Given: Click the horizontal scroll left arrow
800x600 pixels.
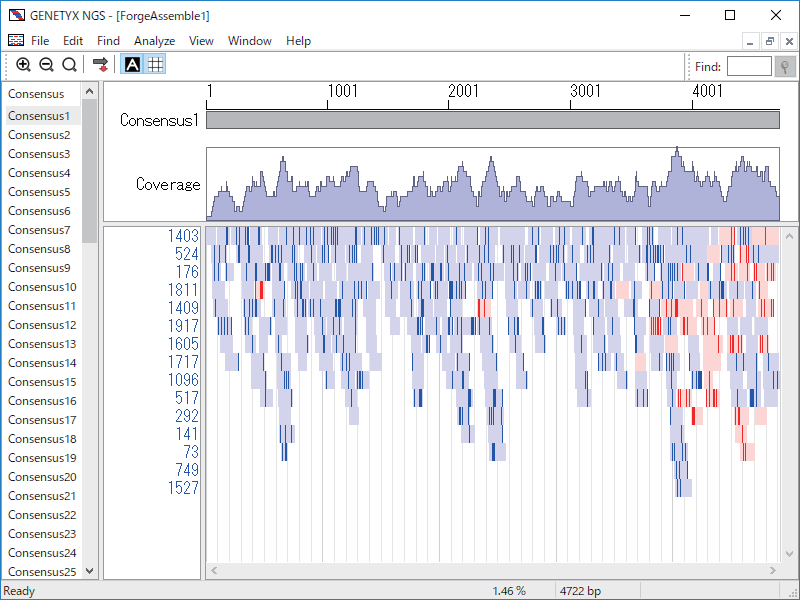Looking at the screenshot, I should 214,570.
